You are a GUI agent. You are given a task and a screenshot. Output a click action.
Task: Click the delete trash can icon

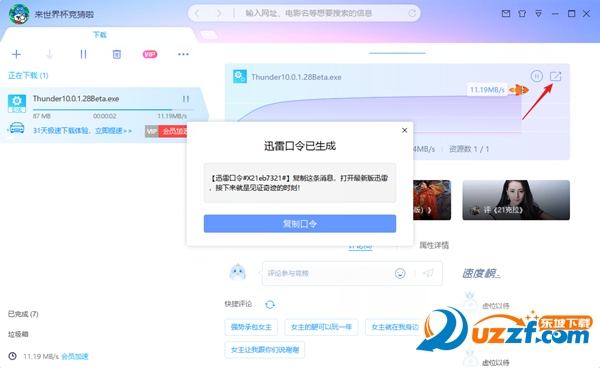(x=117, y=54)
